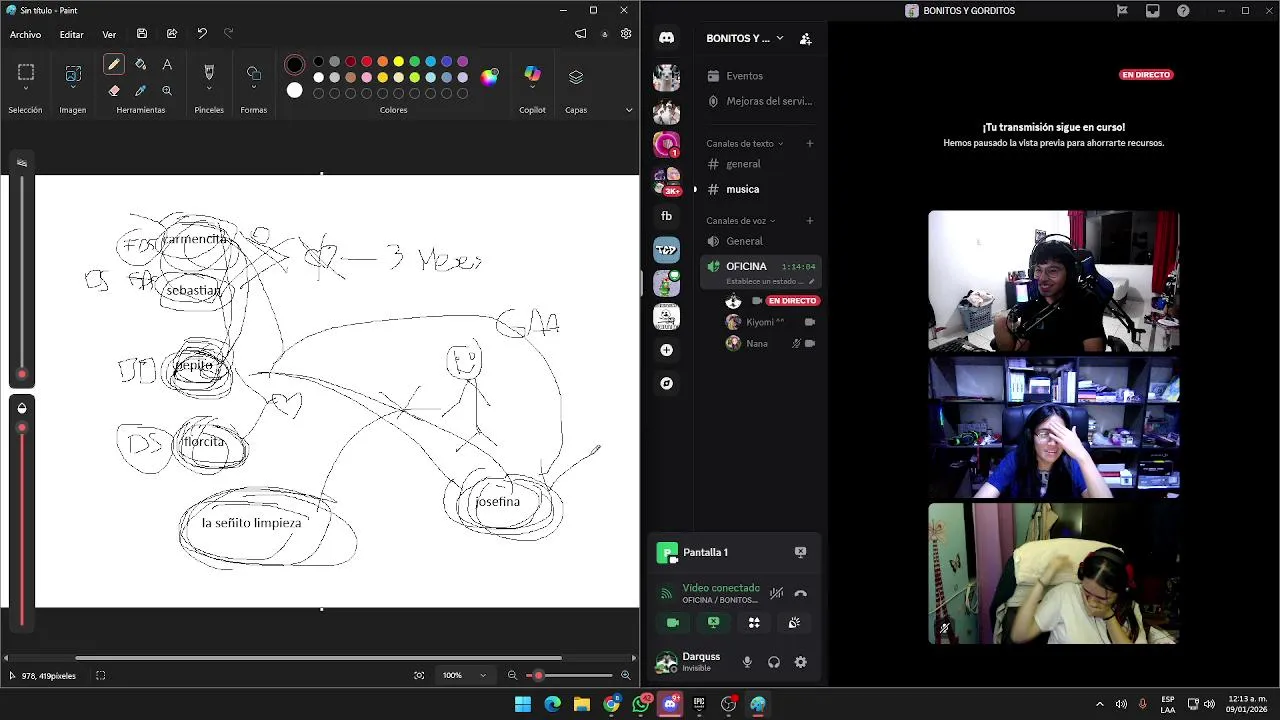Toggle Discord microphone mute
The height and width of the screenshot is (720, 1280).
point(747,662)
